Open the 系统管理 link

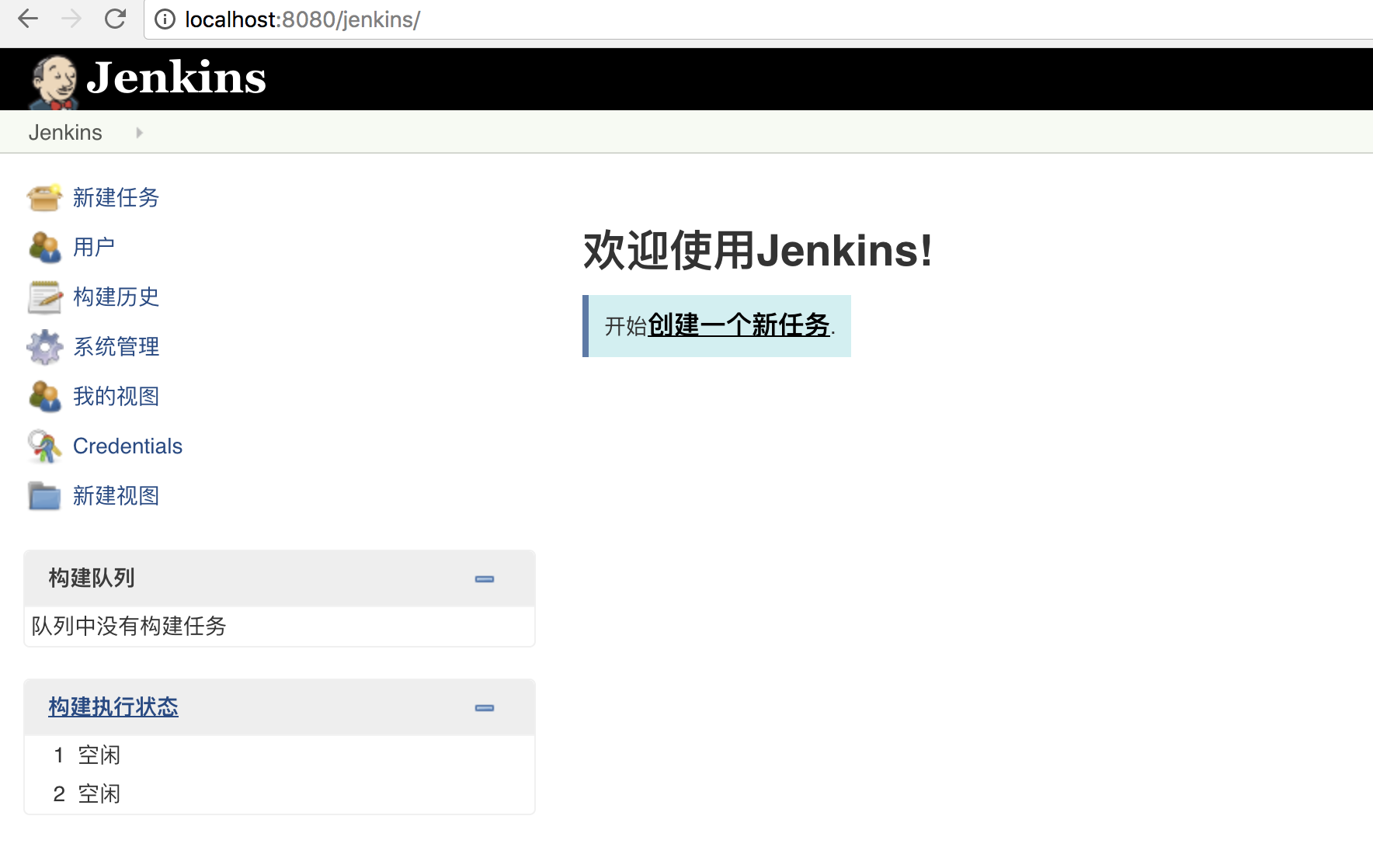[x=116, y=346]
